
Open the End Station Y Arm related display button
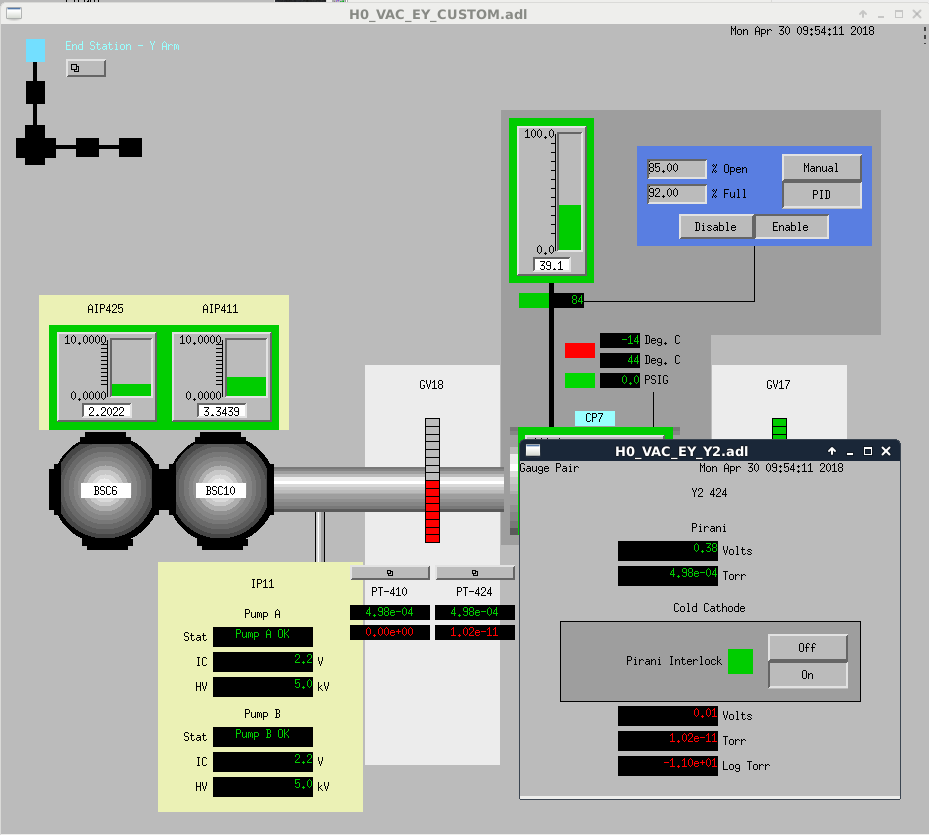(85, 68)
